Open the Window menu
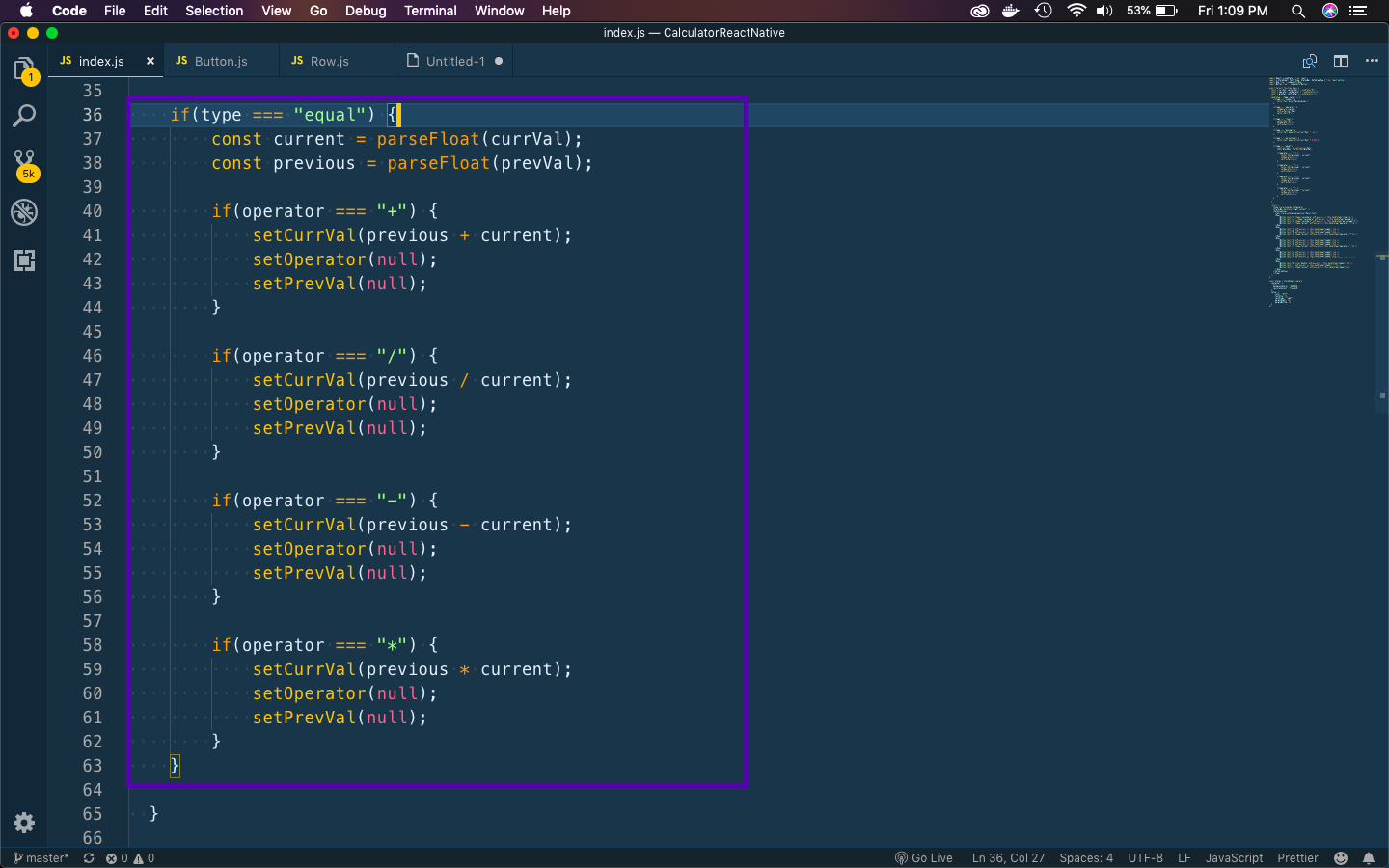The image size is (1389, 868). tap(499, 11)
